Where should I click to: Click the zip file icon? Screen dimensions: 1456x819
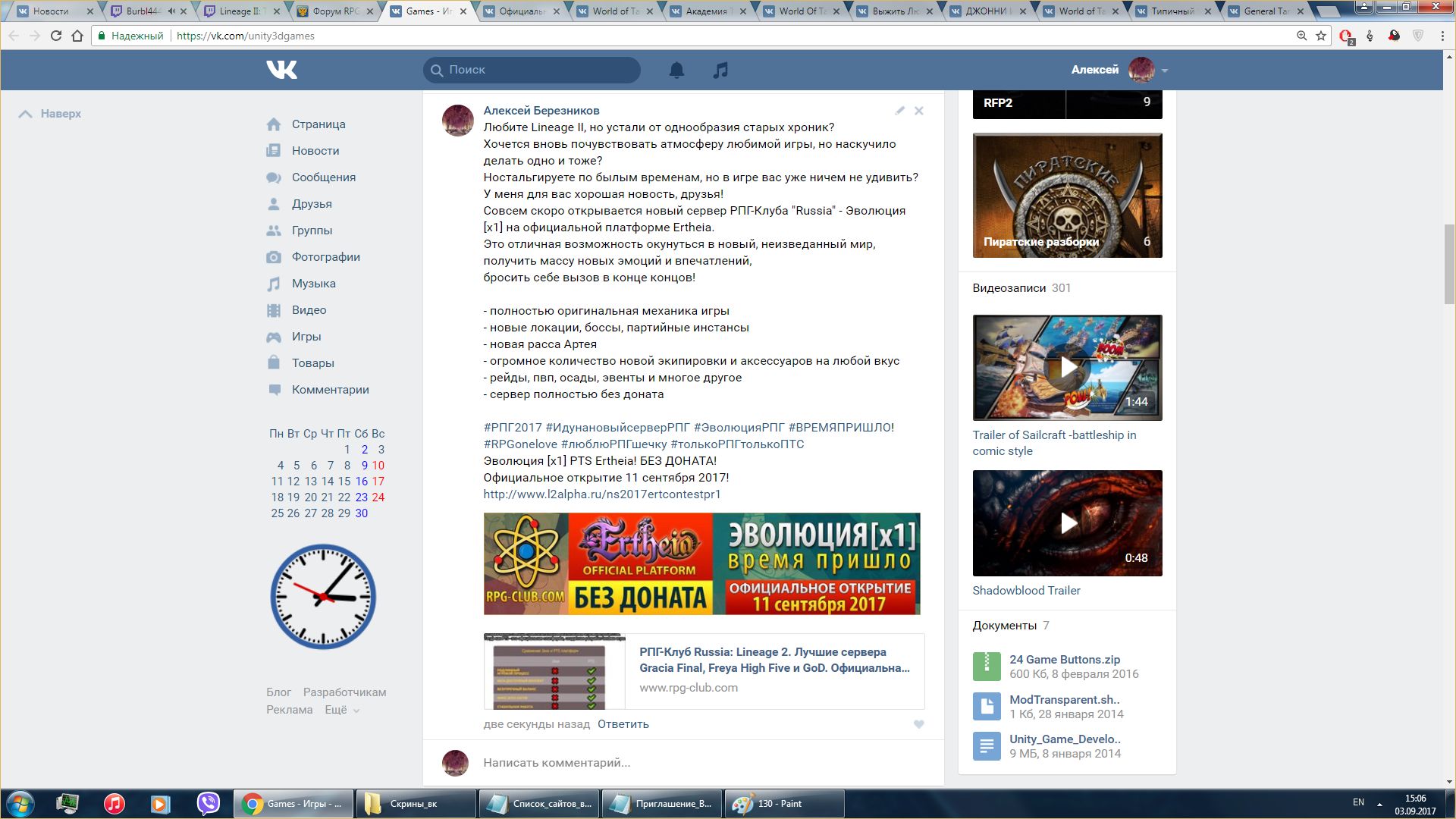tap(987, 667)
